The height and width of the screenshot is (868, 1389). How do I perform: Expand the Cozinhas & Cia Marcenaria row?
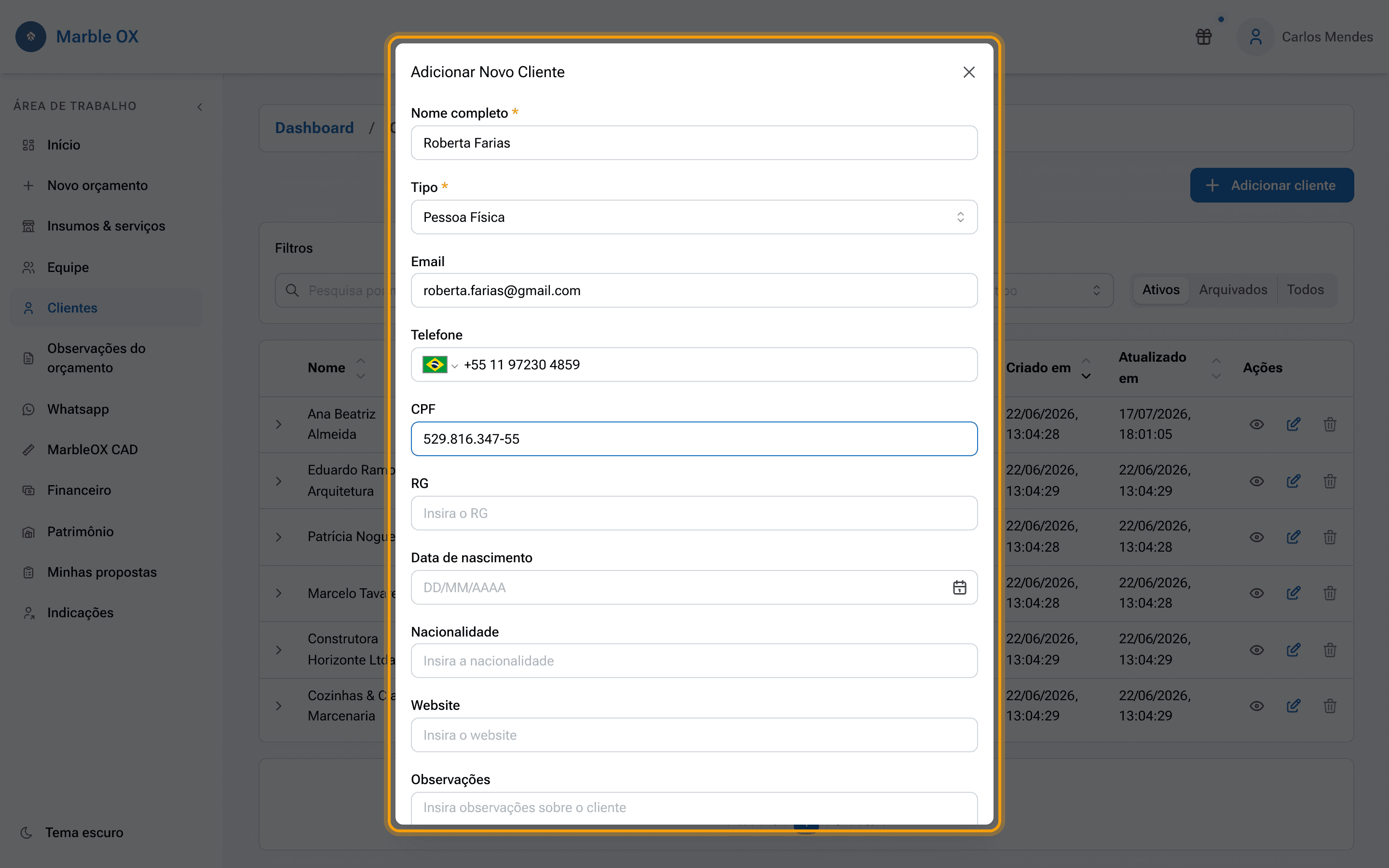pyautogui.click(x=278, y=706)
